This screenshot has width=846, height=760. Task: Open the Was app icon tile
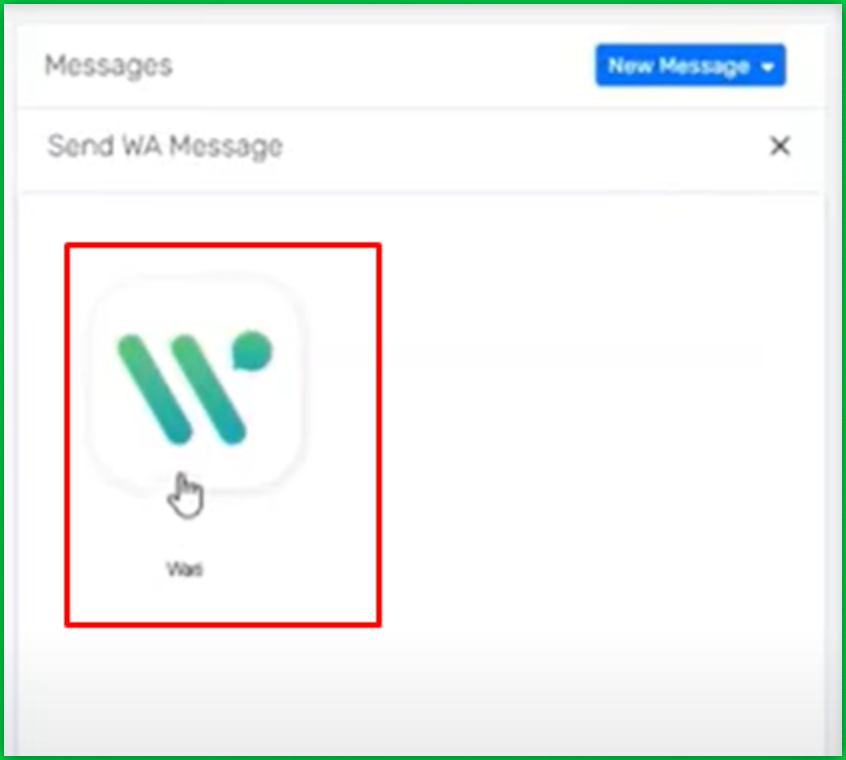coord(197,384)
